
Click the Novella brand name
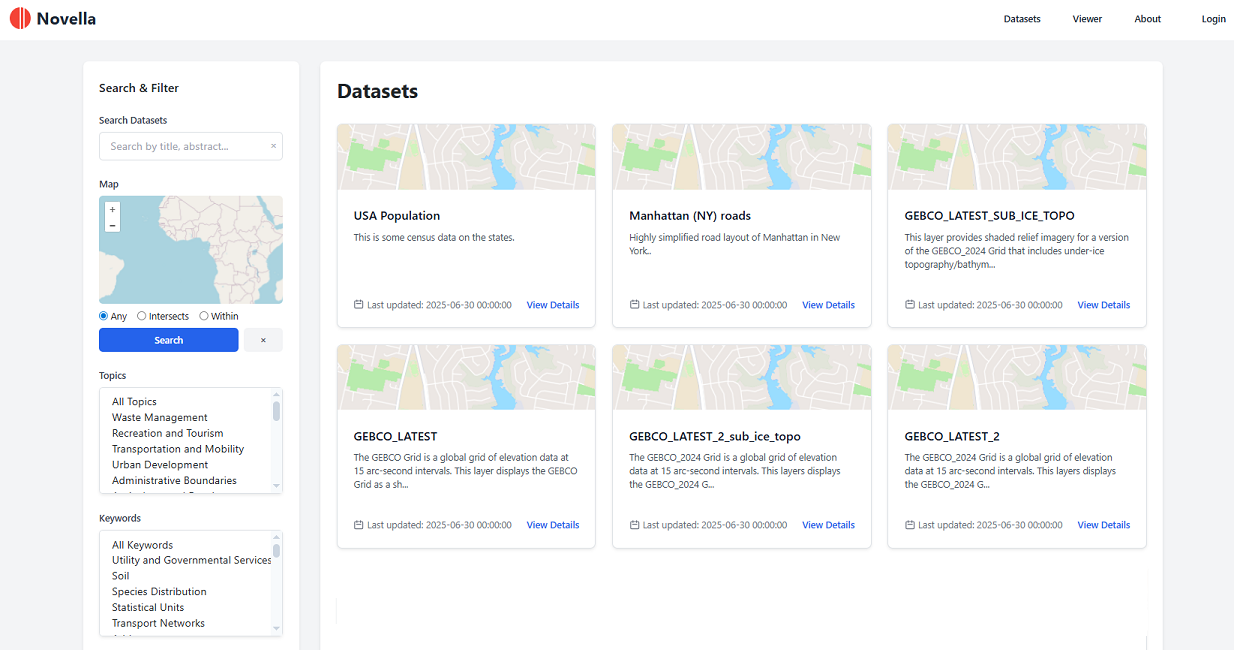click(x=66, y=18)
